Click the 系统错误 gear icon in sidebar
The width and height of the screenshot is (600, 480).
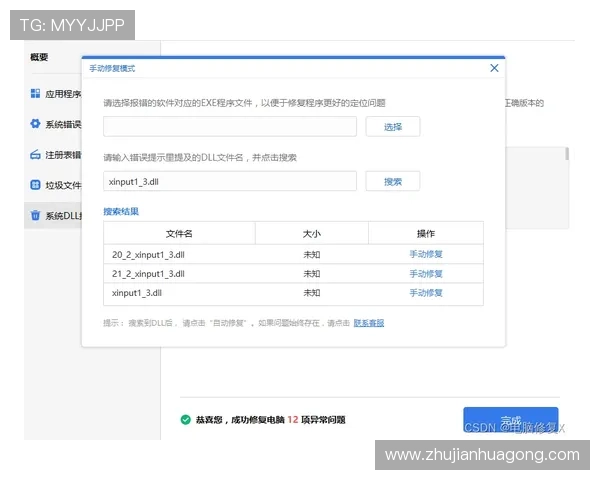pyautogui.click(x=35, y=124)
